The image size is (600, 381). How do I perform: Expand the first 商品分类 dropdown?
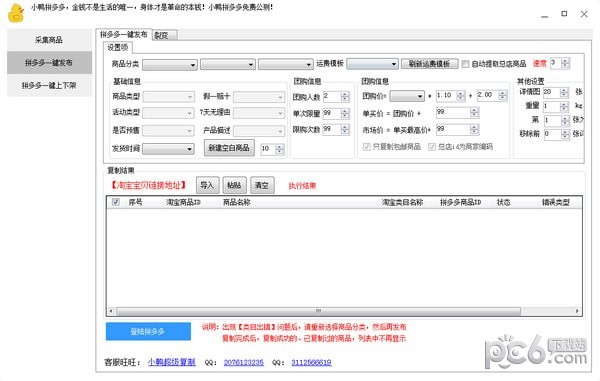(x=170, y=64)
